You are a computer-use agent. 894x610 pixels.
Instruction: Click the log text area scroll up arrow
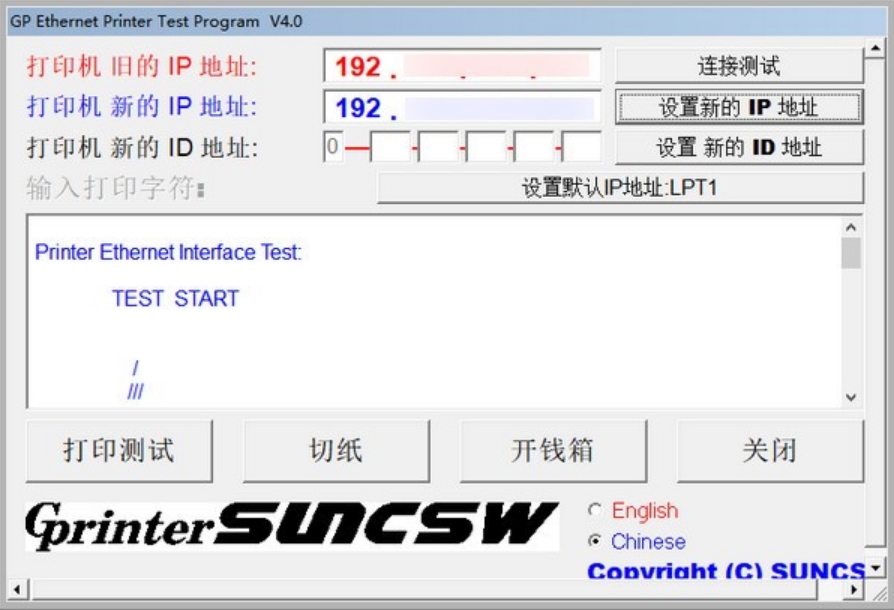point(851,227)
